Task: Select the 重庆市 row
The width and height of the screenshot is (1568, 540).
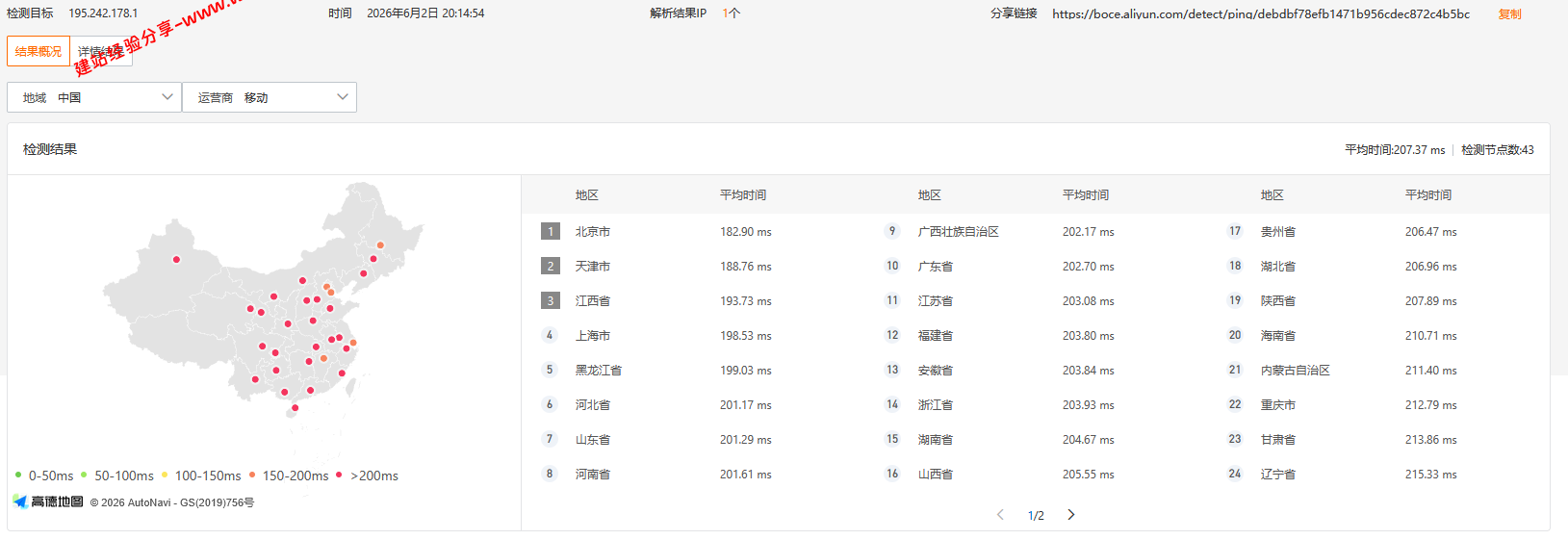Action: point(1378,404)
